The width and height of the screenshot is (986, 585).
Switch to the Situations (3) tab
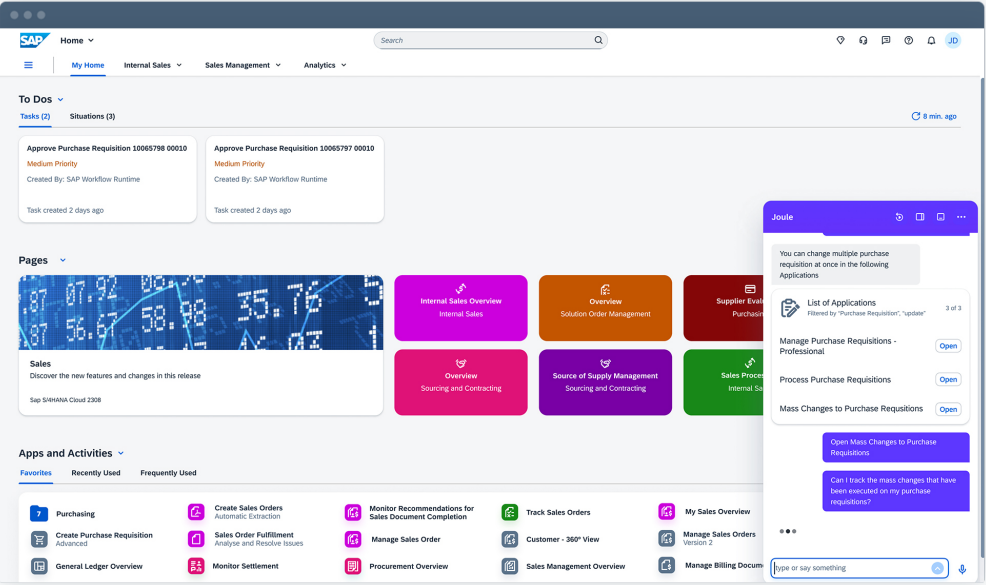(92, 116)
